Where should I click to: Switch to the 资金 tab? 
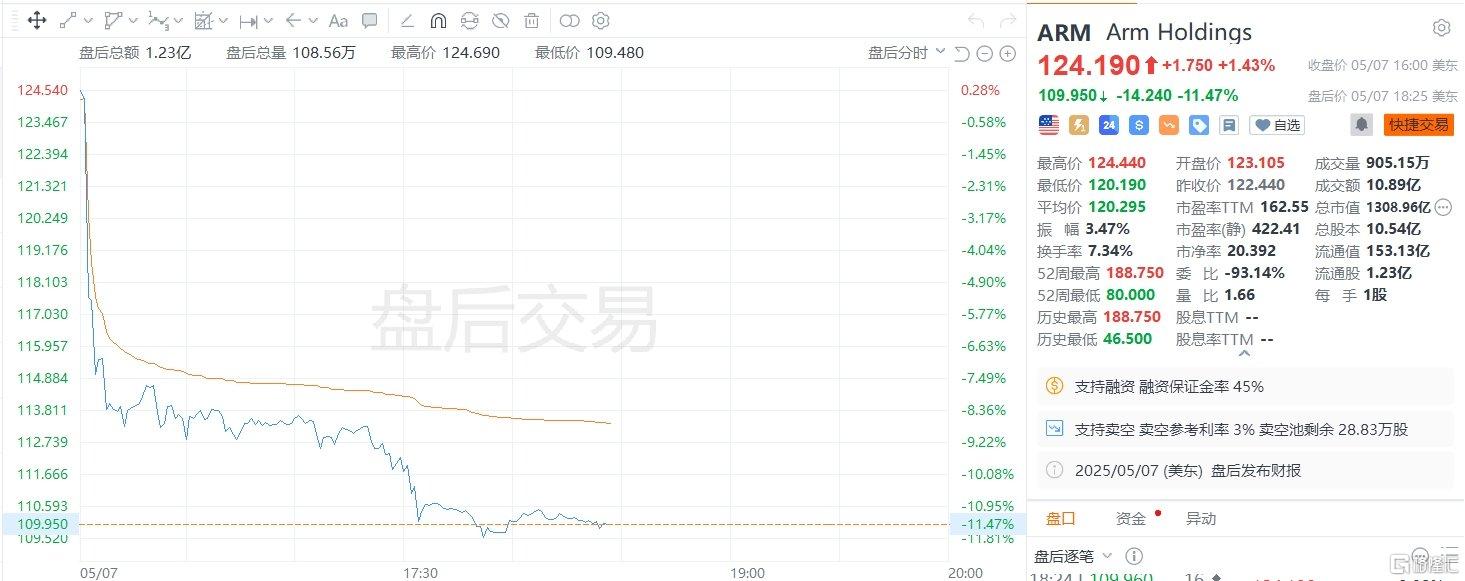(x=1131, y=518)
